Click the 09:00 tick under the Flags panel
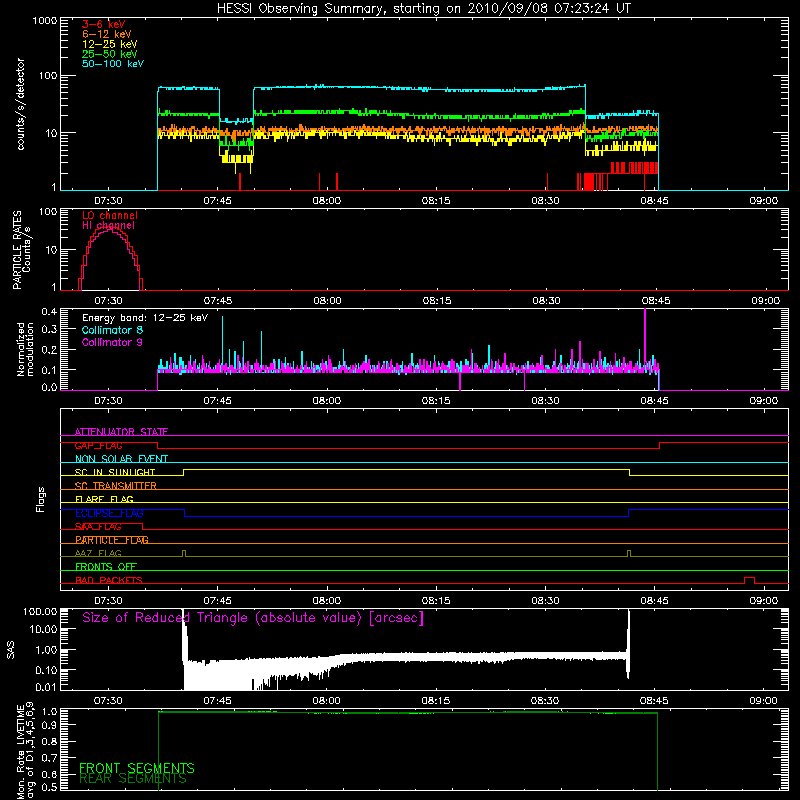Screen dimensions: 800x800 (x=764, y=601)
